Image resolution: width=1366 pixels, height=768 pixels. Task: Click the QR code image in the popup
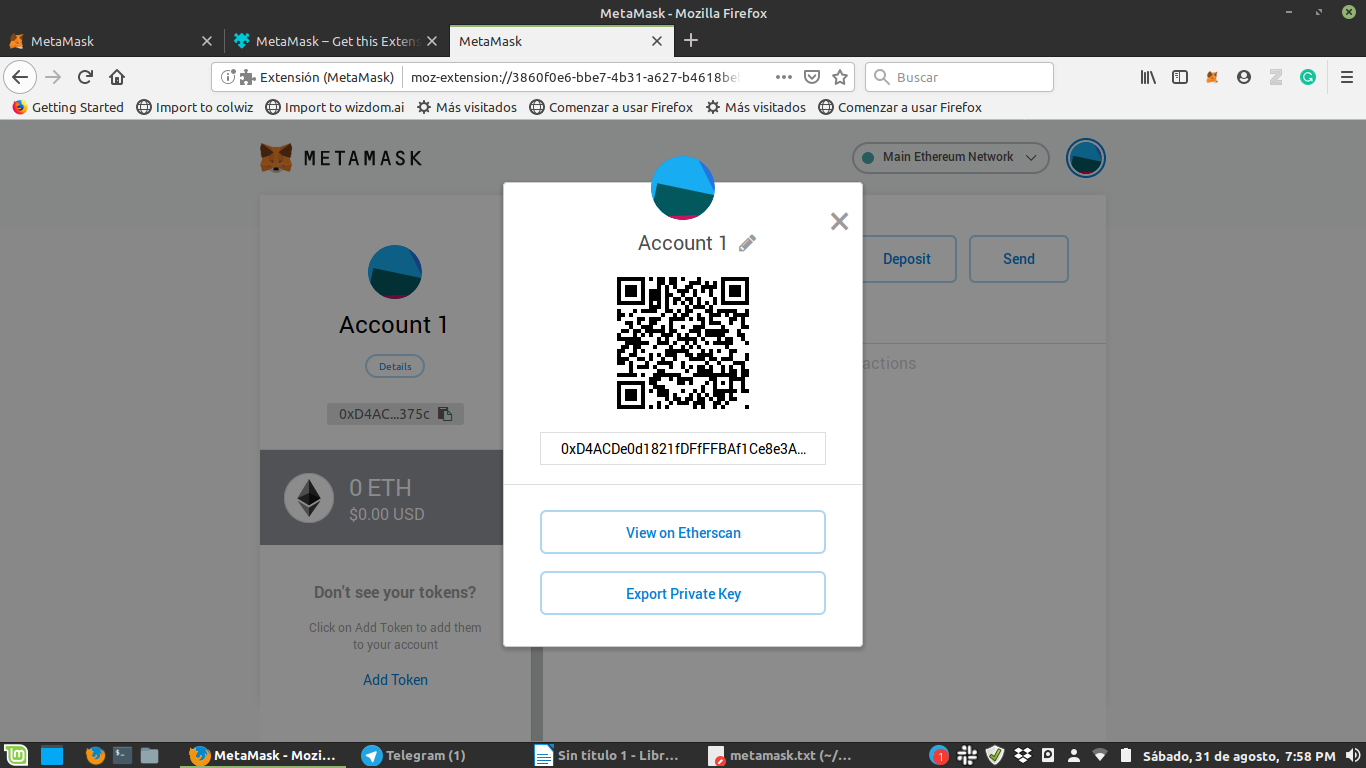coord(683,343)
